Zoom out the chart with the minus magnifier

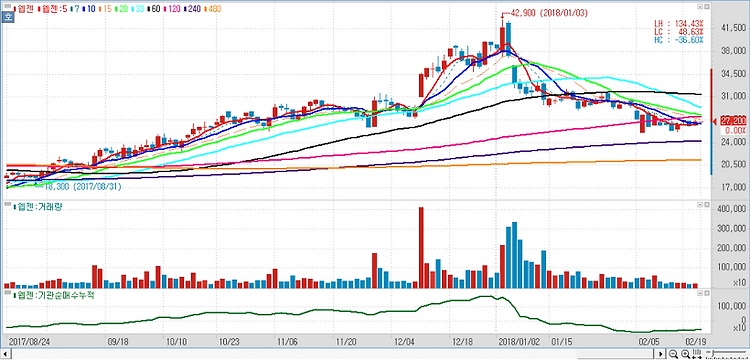(673, 354)
